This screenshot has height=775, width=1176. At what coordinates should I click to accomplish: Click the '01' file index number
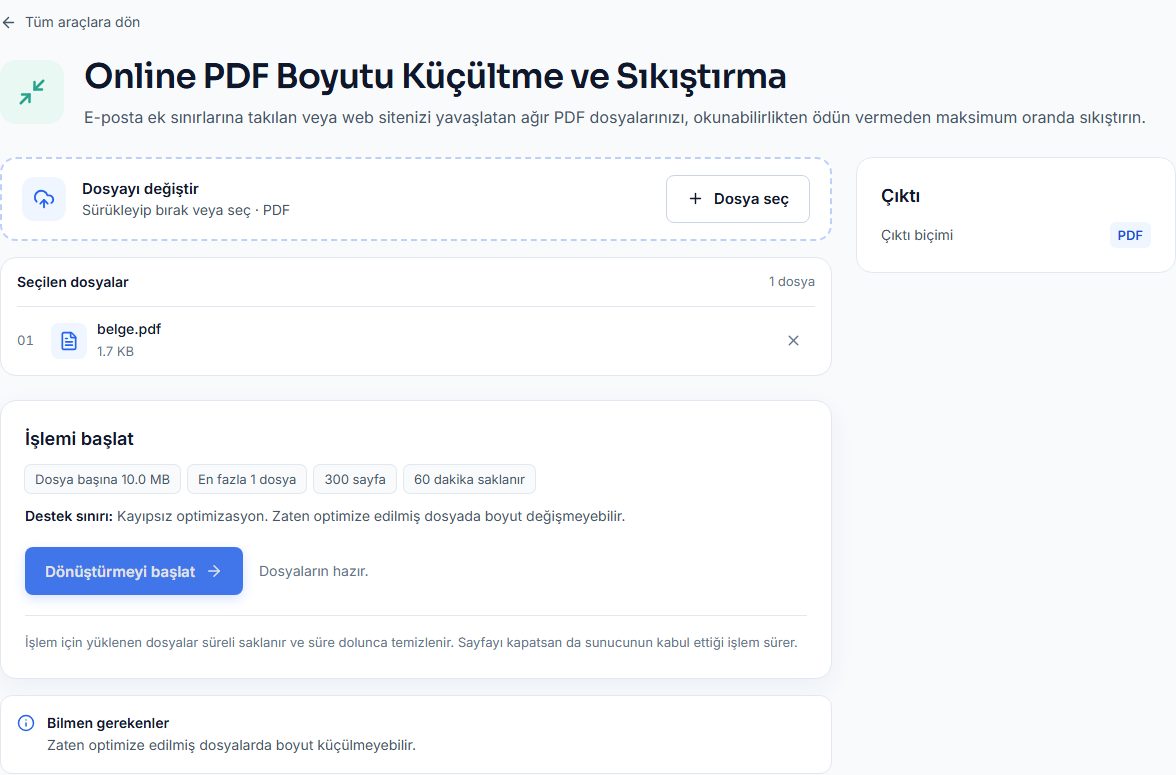click(x=26, y=341)
